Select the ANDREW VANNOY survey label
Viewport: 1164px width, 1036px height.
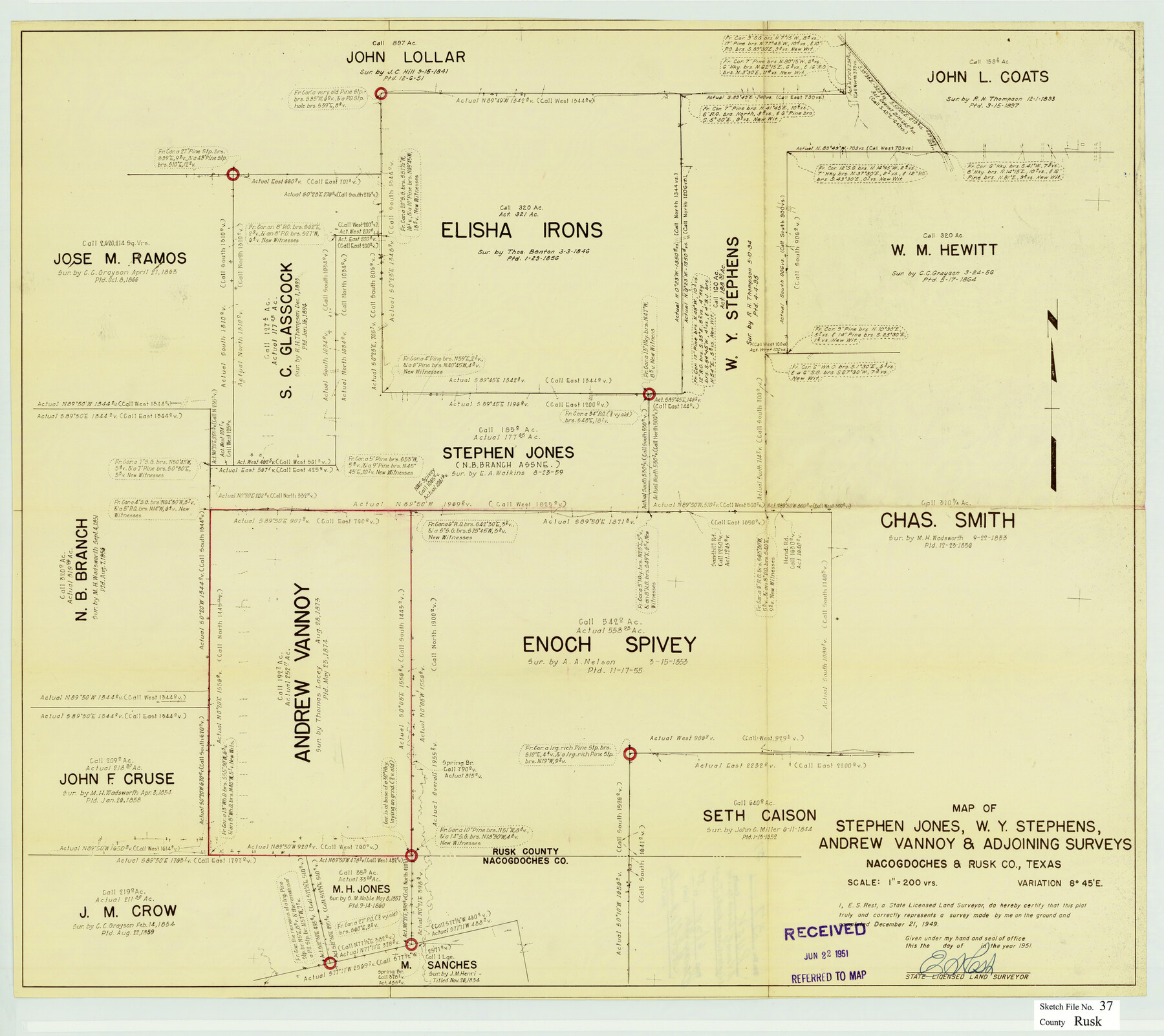pos(302,673)
